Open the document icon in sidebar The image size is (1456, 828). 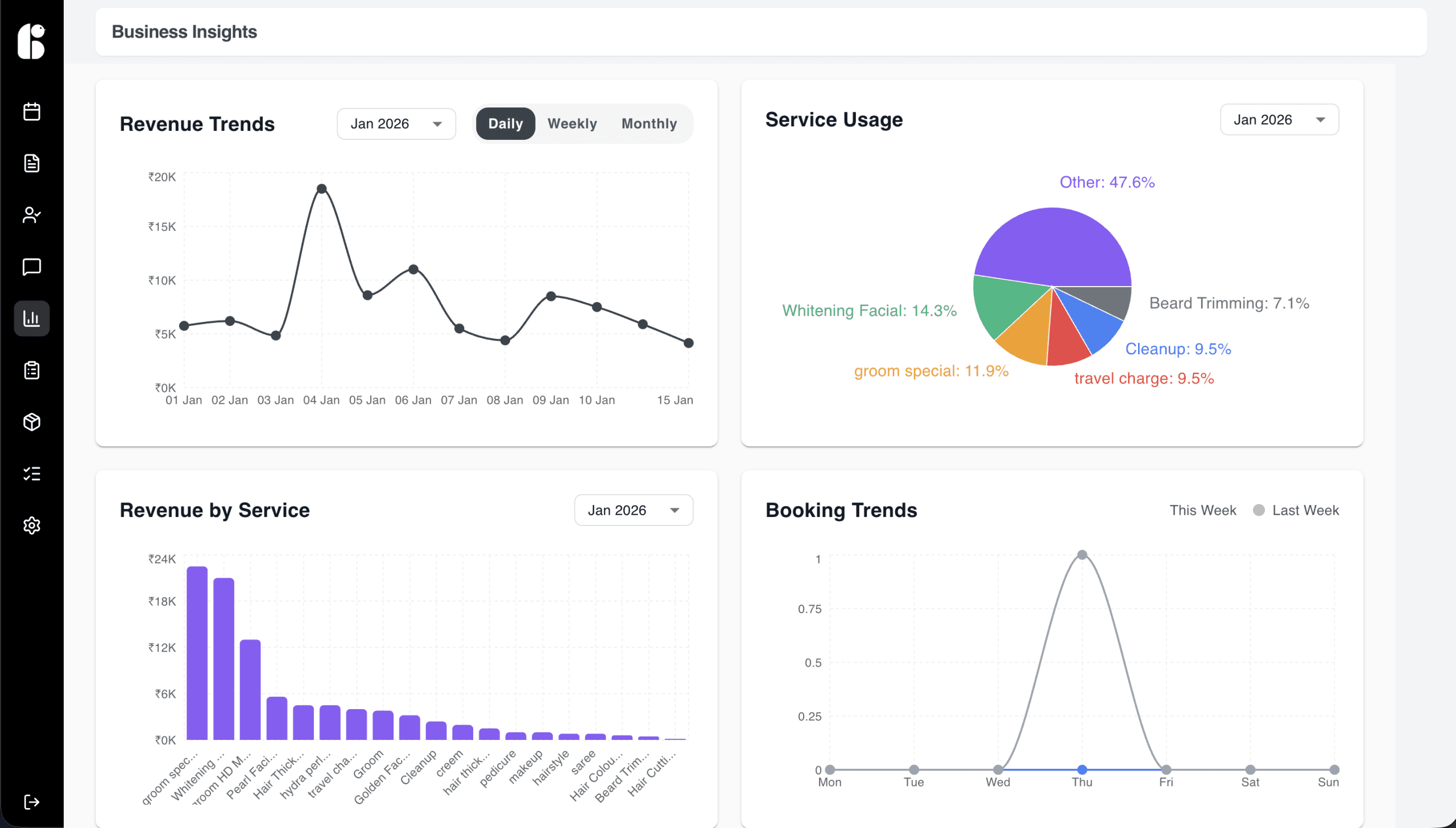pos(32,163)
